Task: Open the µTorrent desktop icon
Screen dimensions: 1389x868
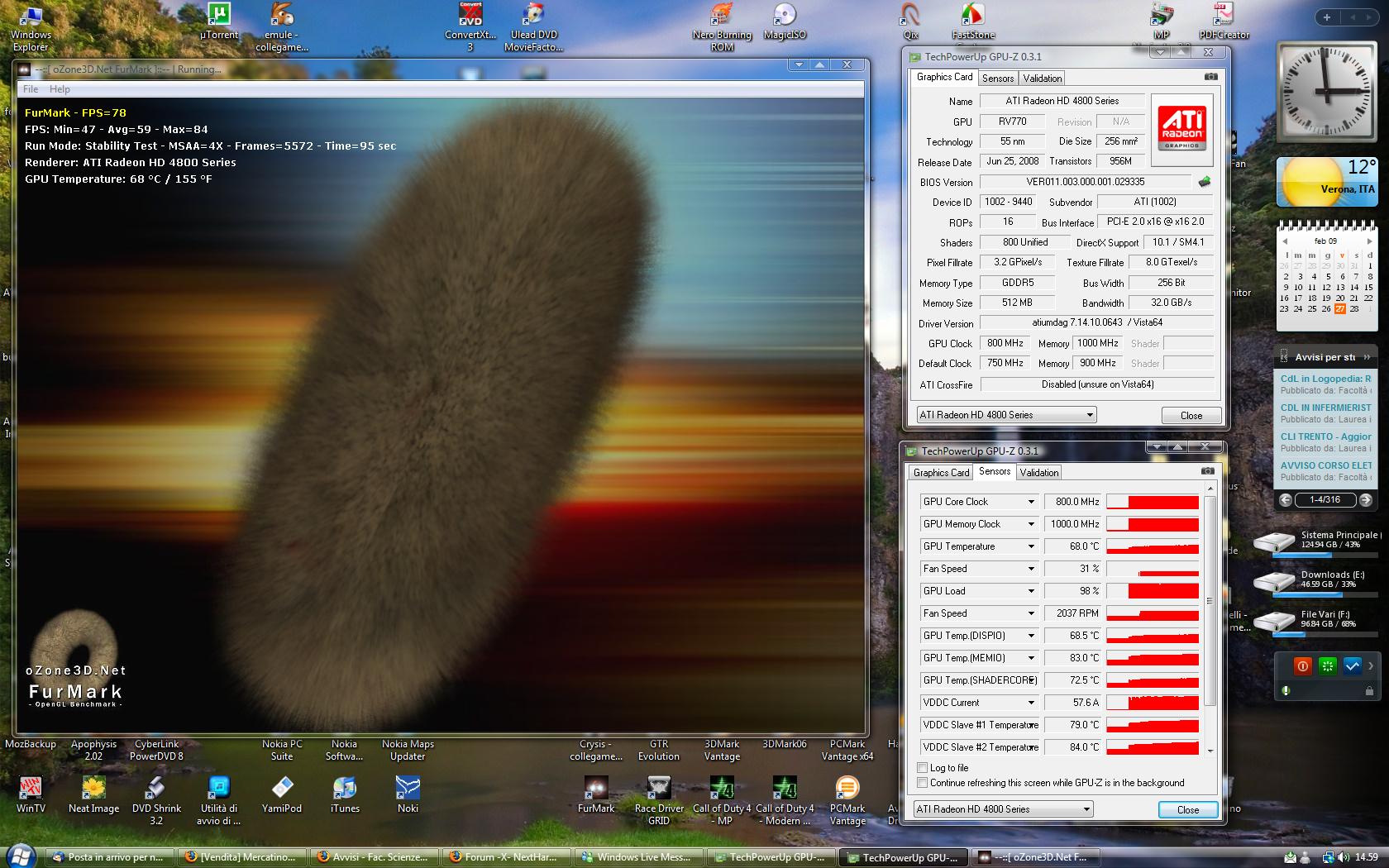Action: pyautogui.click(x=219, y=21)
